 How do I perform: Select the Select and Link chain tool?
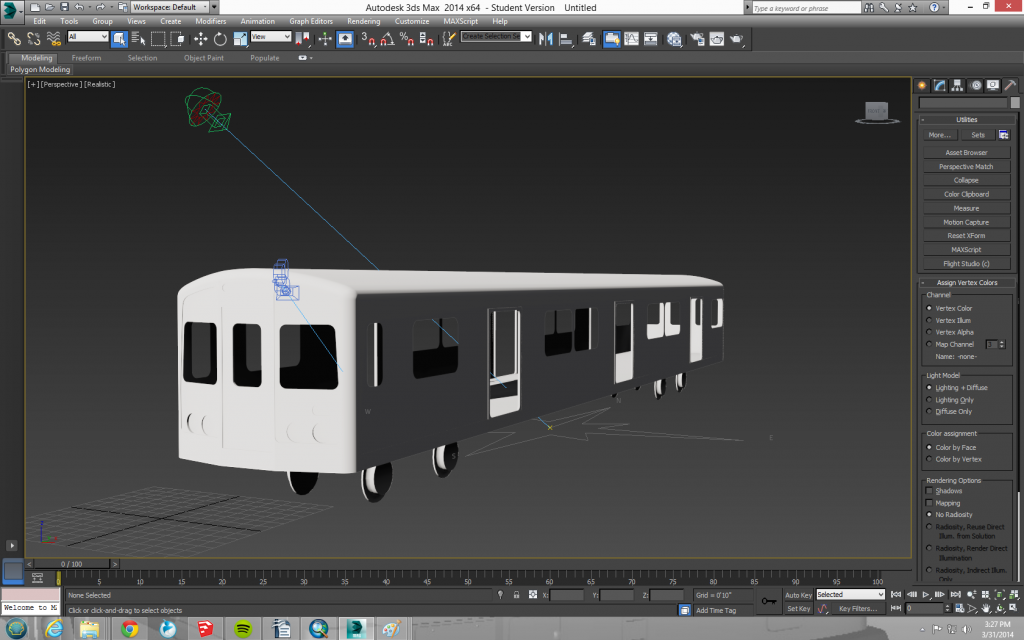14,39
